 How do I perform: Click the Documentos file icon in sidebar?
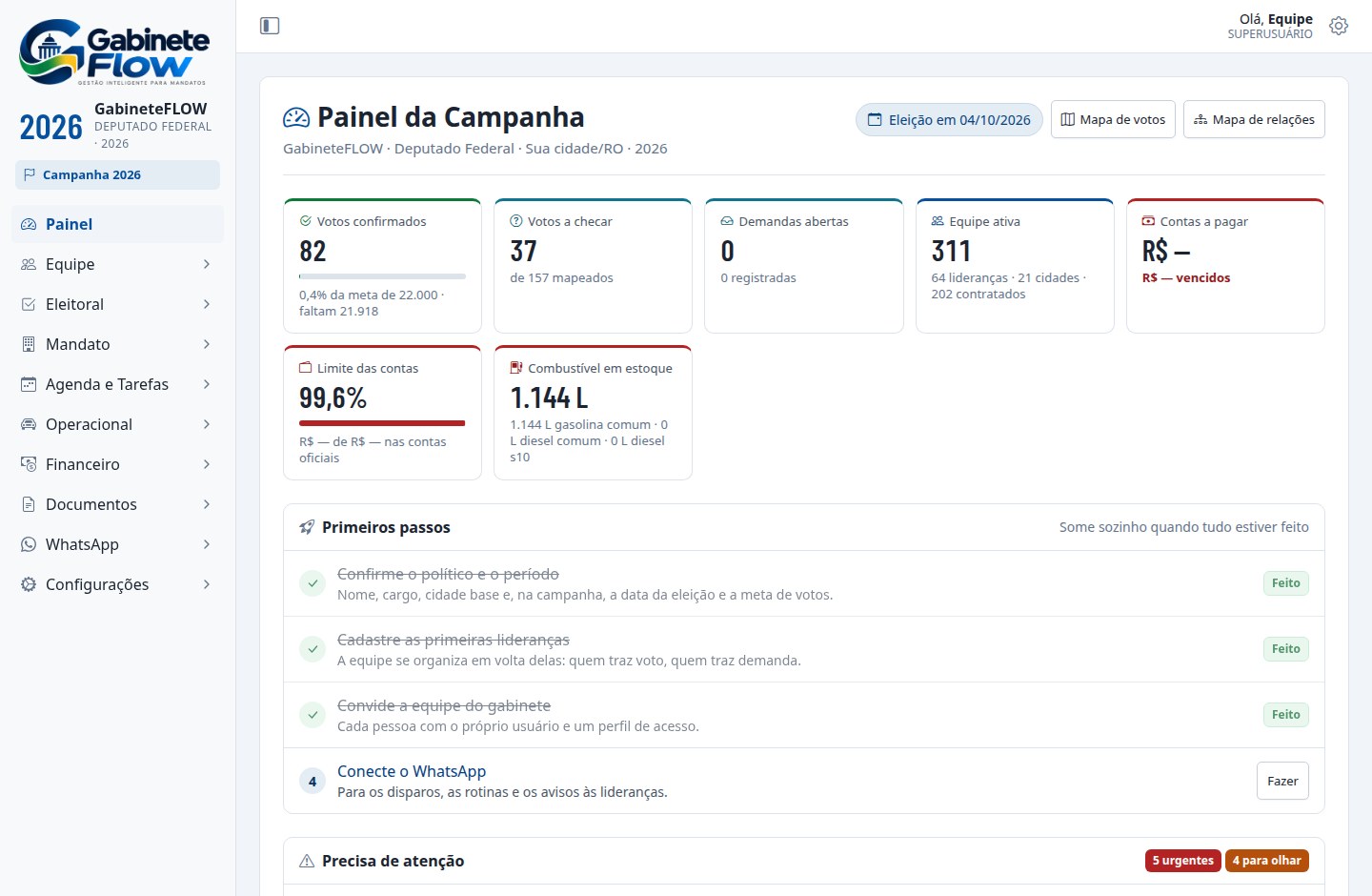[x=29, y=504]
